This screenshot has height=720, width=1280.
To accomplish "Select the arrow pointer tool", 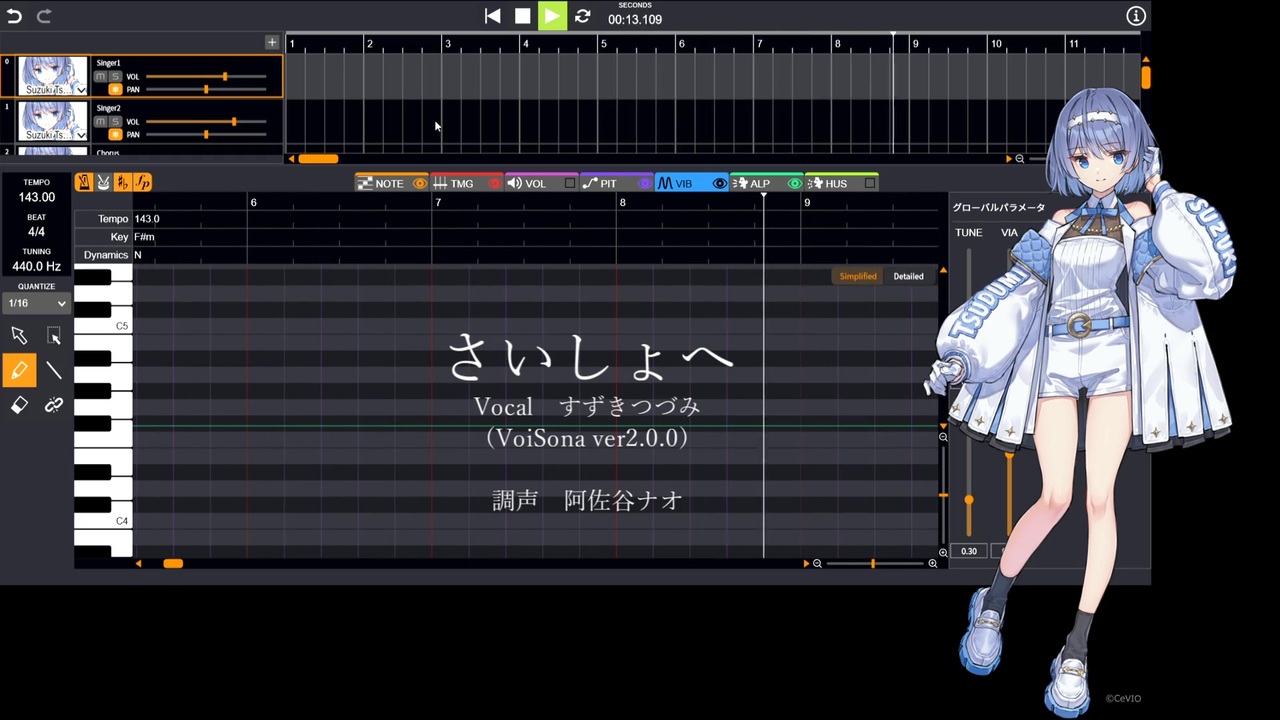I will (x=19, y=336).
